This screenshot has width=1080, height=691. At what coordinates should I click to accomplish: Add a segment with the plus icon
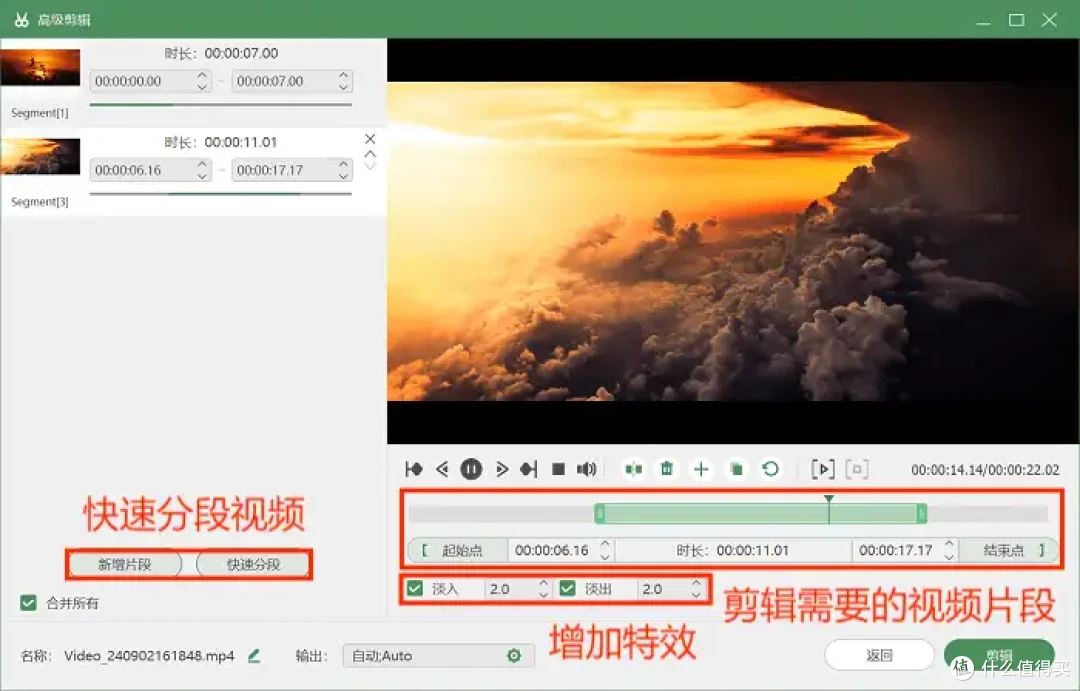point(701,469)
